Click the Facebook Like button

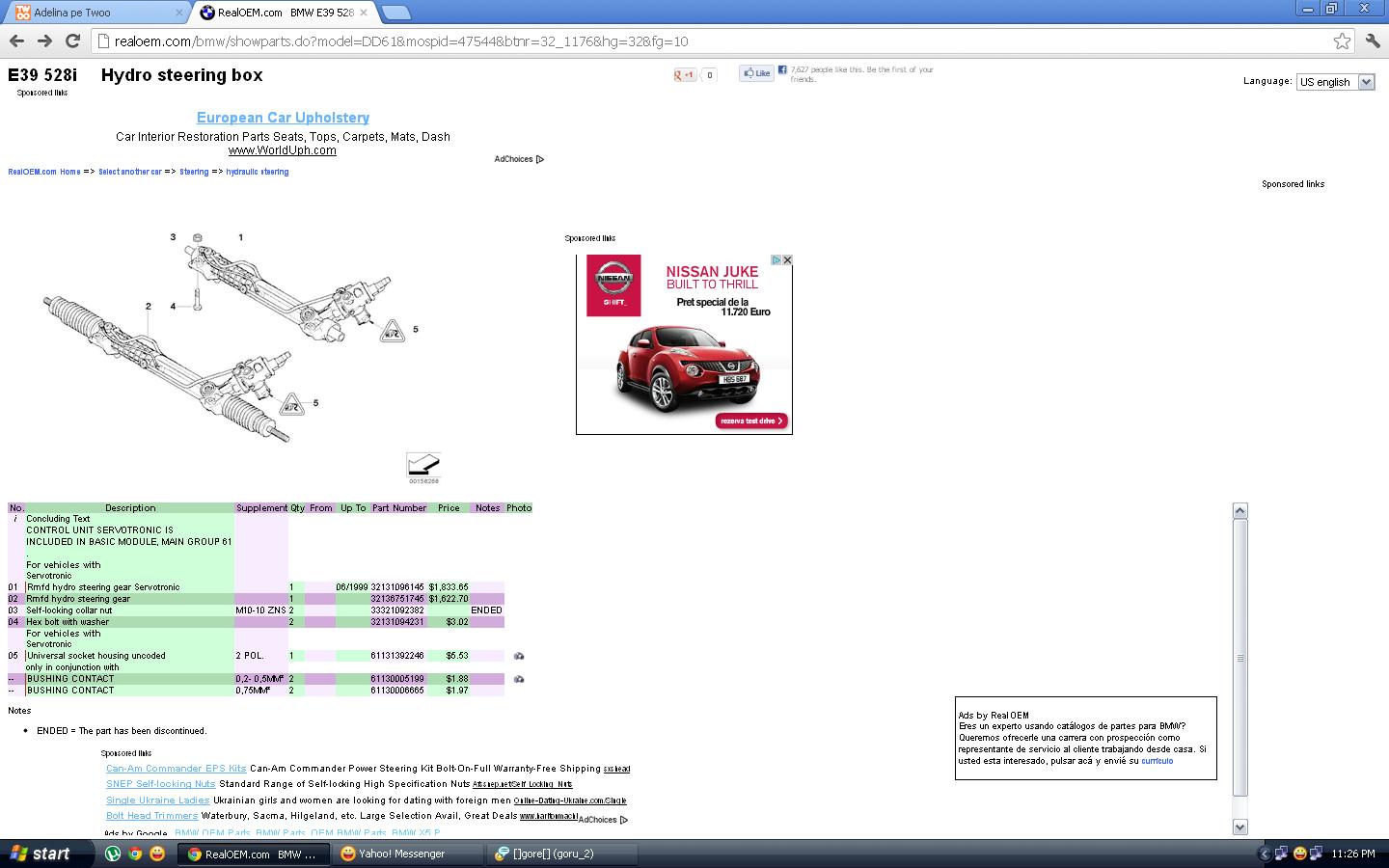[x=757, y=73]
